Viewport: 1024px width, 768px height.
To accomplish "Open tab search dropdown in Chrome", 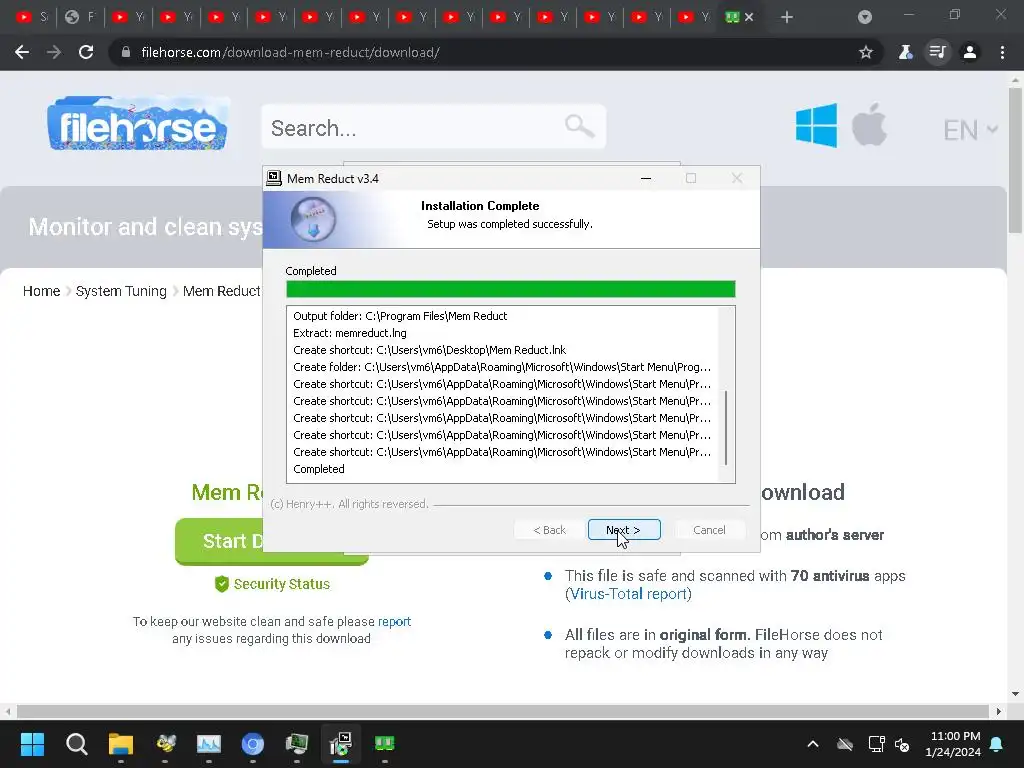I will [x=865, y=17].
